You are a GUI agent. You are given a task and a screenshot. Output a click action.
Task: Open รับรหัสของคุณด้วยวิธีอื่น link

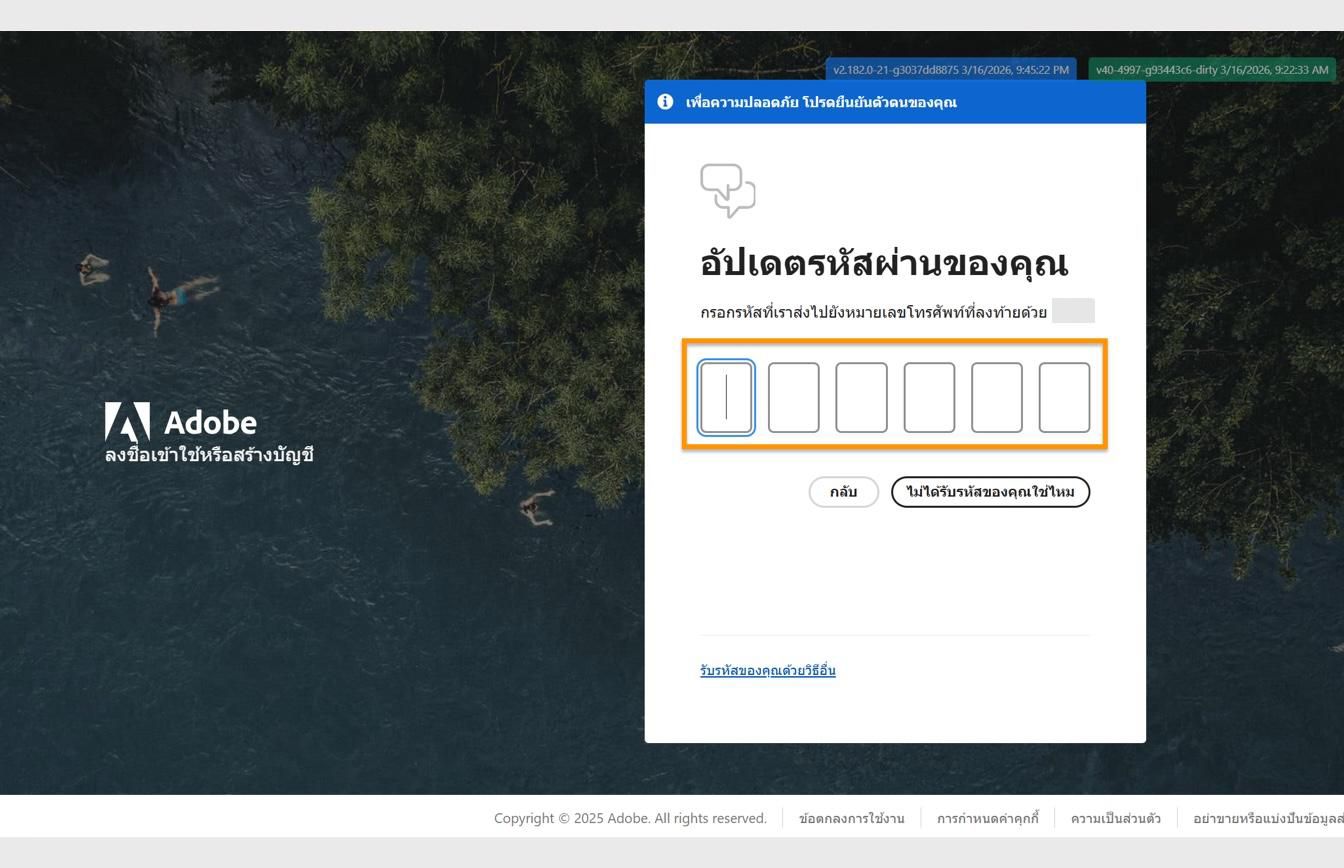pyautogui.click(x=768, y=670)
